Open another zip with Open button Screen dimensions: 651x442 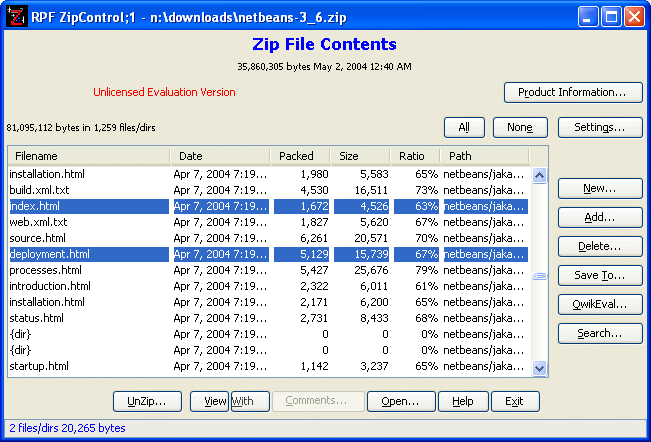(x=401, y=401)
